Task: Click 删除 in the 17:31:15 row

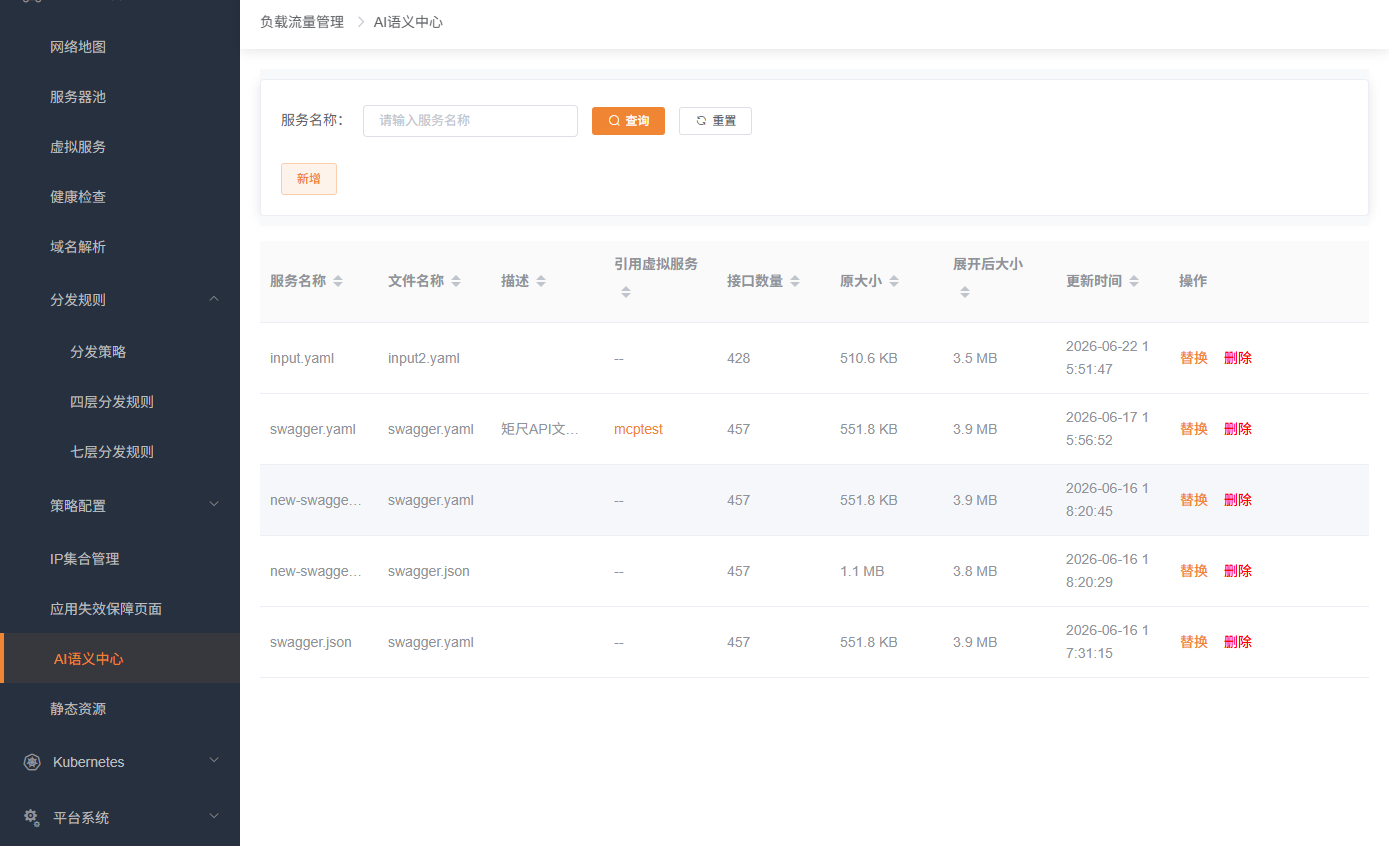Action: tap(1238, 642)
